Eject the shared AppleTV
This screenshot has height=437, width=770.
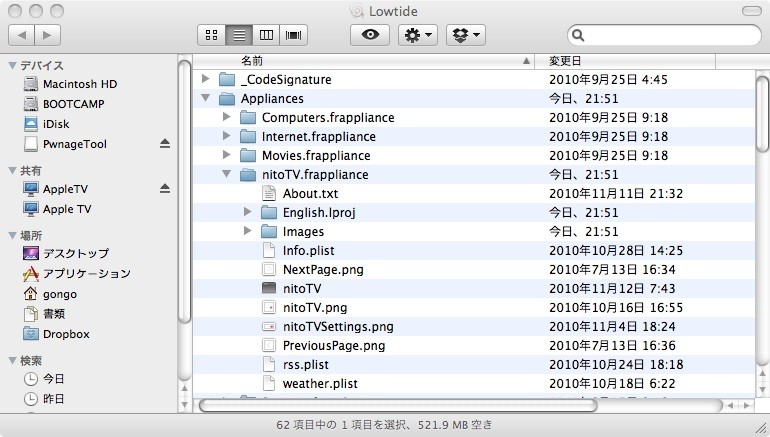(165, 189)
